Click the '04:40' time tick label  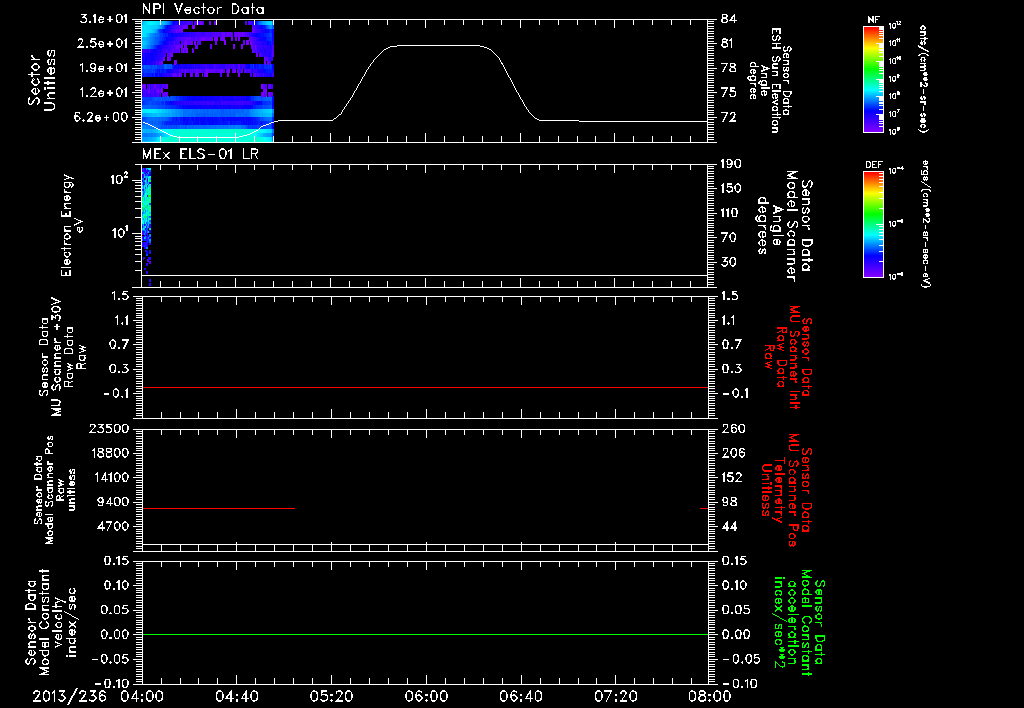236,696
